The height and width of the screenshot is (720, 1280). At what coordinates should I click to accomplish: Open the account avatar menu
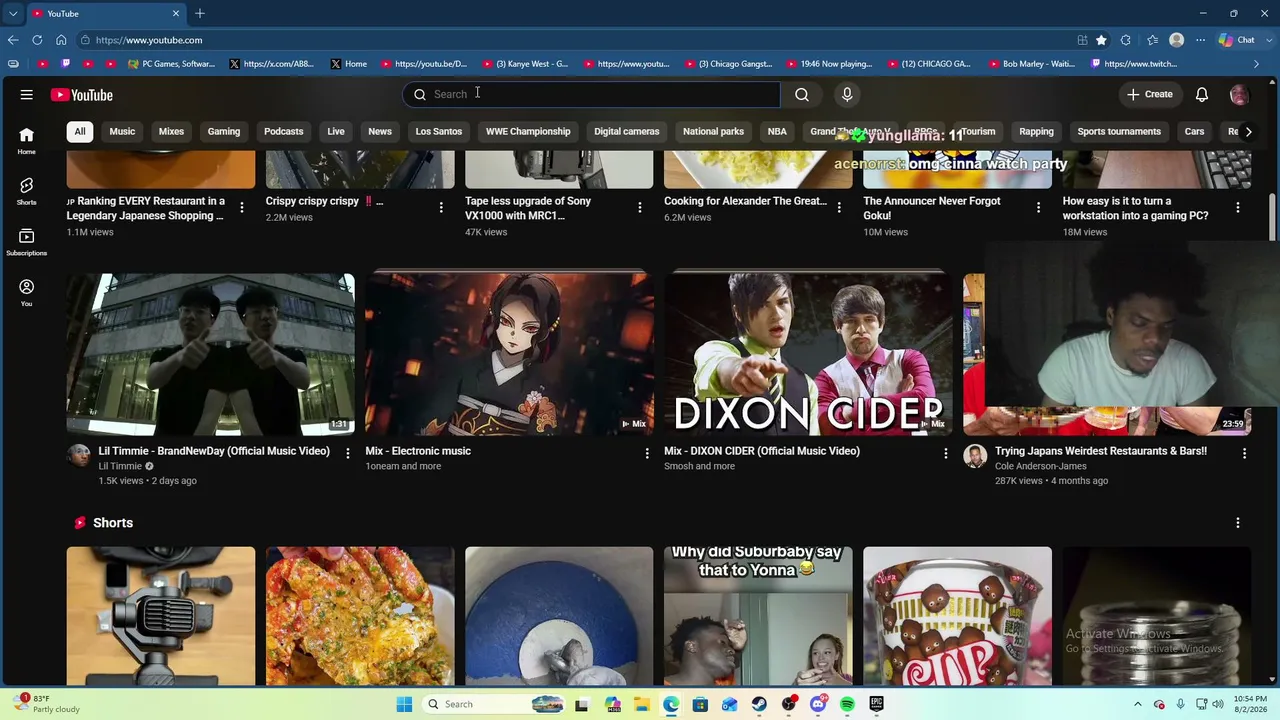pyautogui.click(x=1239, y=94)
